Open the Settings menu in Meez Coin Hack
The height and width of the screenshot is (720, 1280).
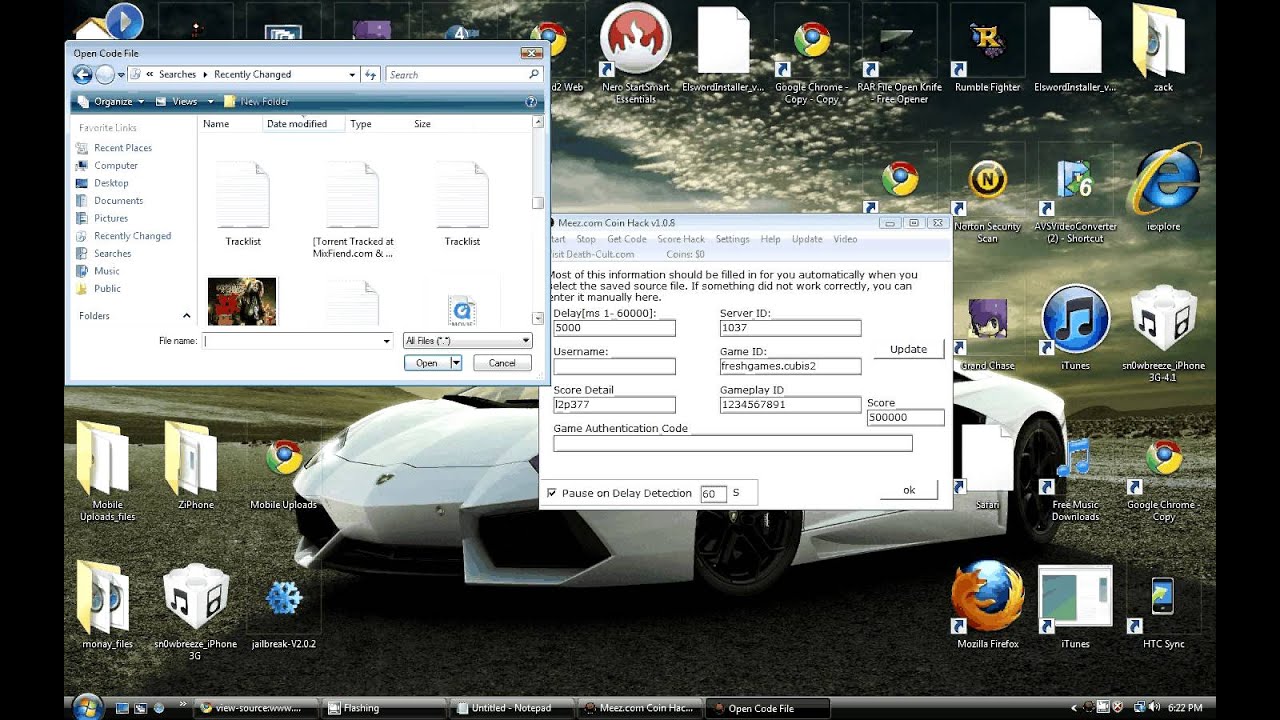click(732, 239)
